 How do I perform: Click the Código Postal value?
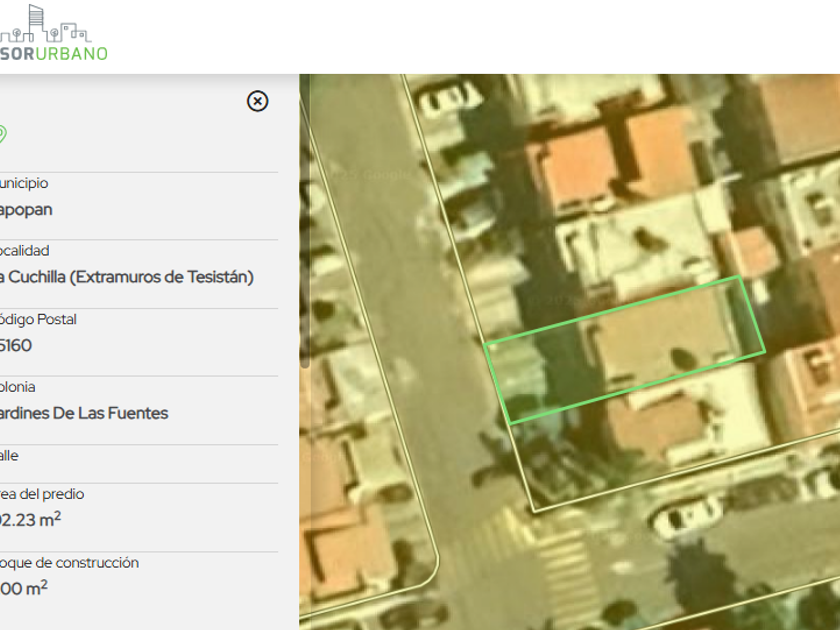click(16, 346)
